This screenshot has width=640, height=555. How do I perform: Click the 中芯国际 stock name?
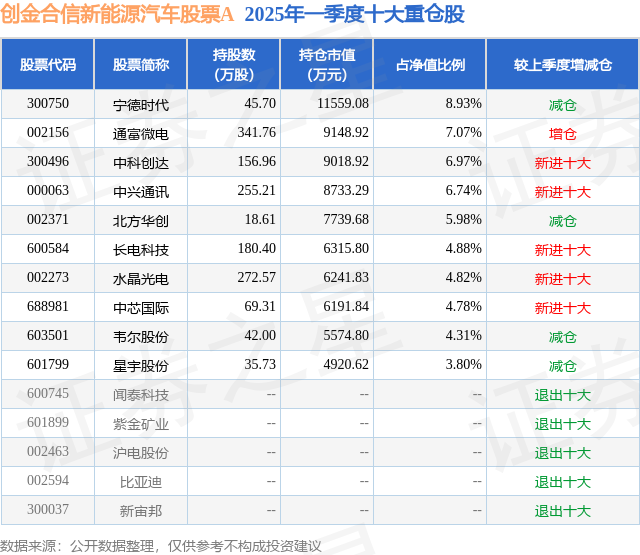pos(141,308)
